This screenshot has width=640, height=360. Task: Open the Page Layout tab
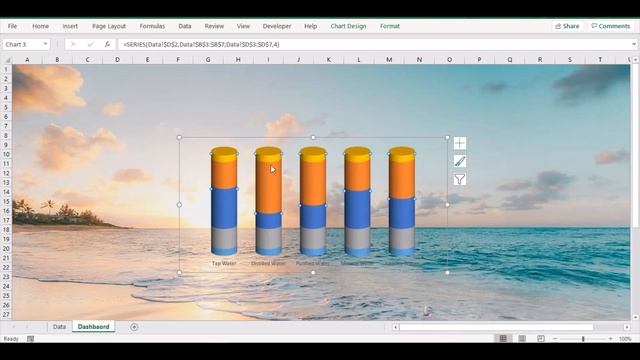[109, 26]
